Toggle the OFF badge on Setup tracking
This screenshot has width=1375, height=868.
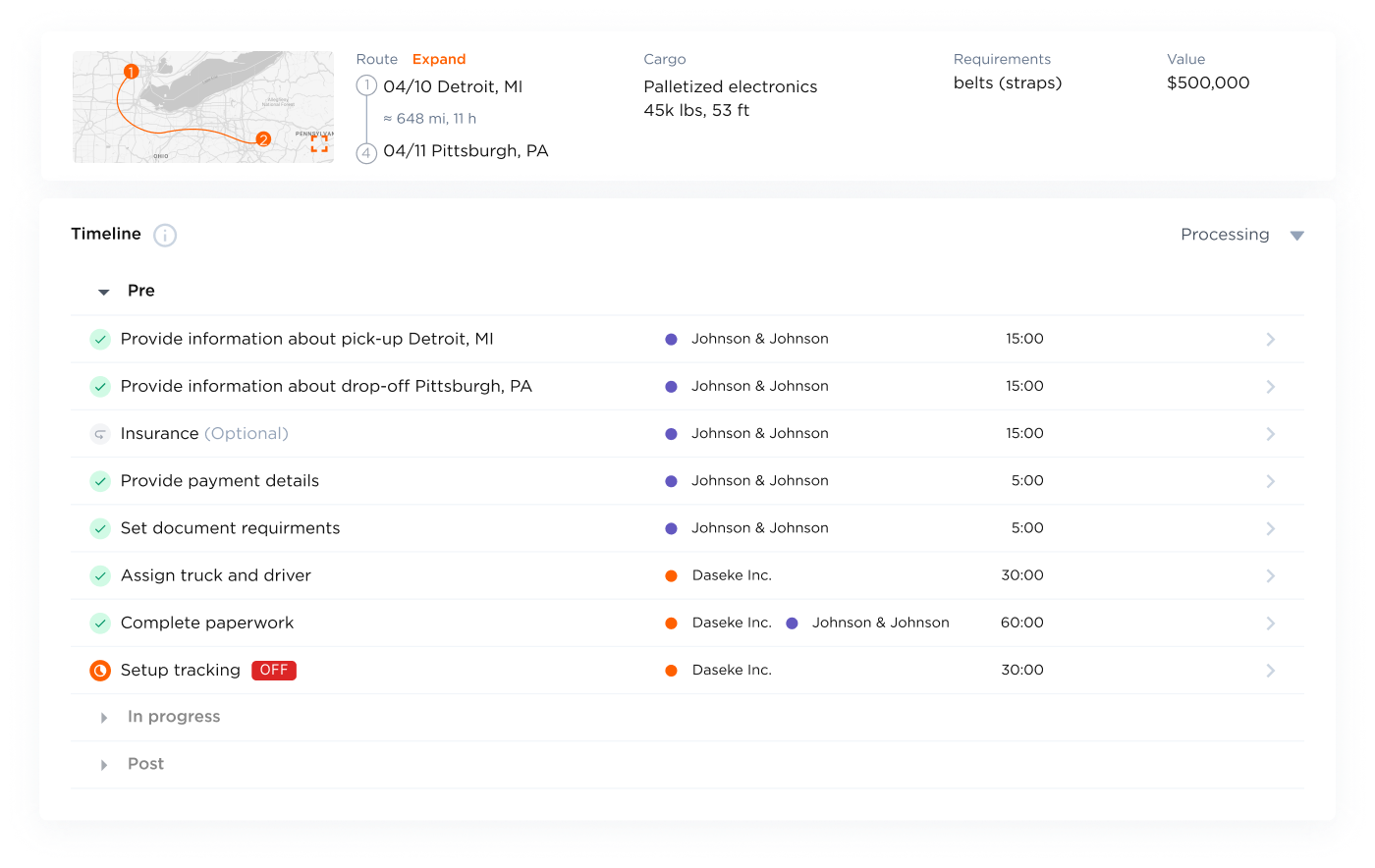click(273, 671)
